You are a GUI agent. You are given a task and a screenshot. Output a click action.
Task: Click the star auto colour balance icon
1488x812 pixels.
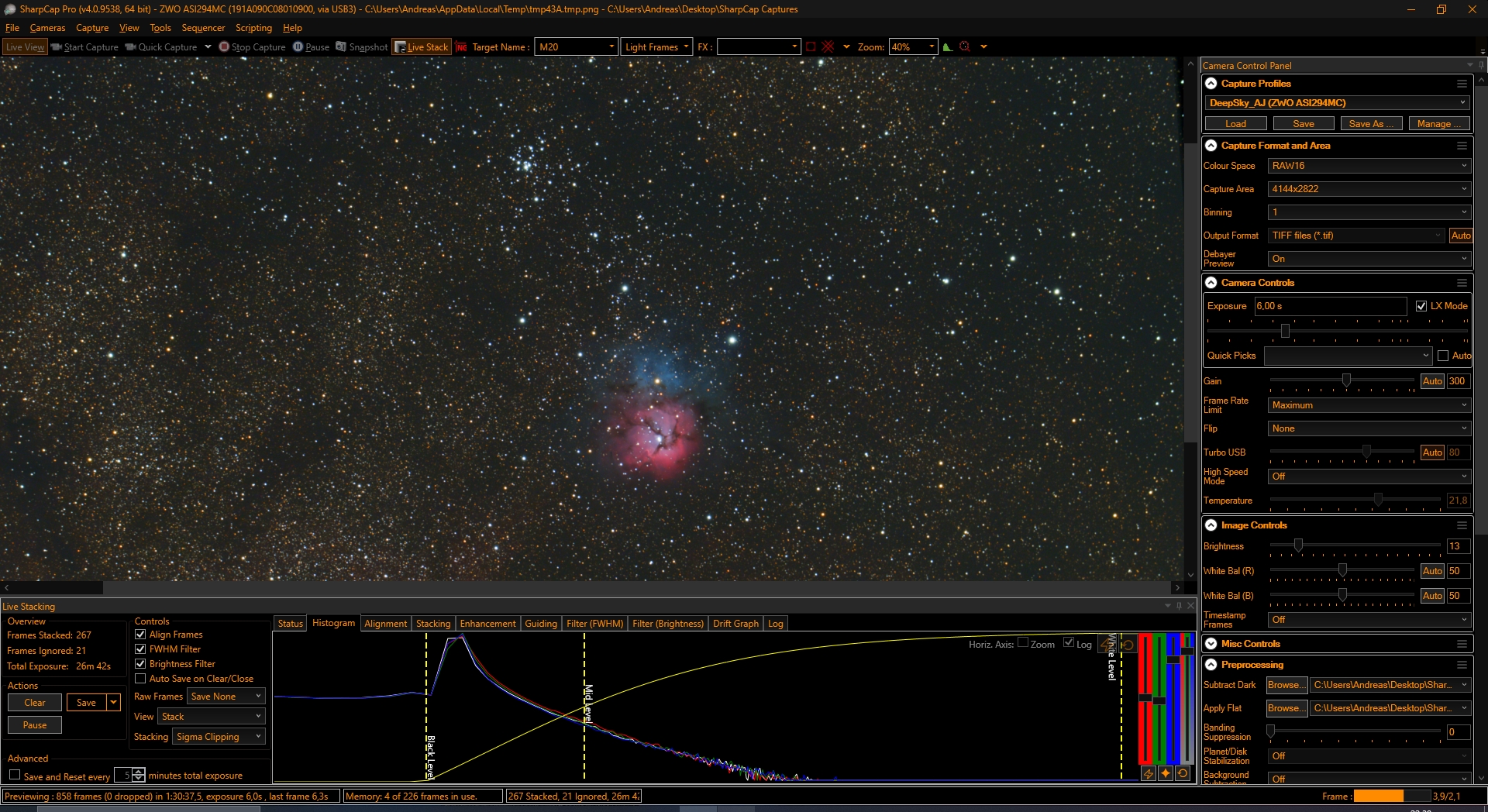(x=1166, y=773)
